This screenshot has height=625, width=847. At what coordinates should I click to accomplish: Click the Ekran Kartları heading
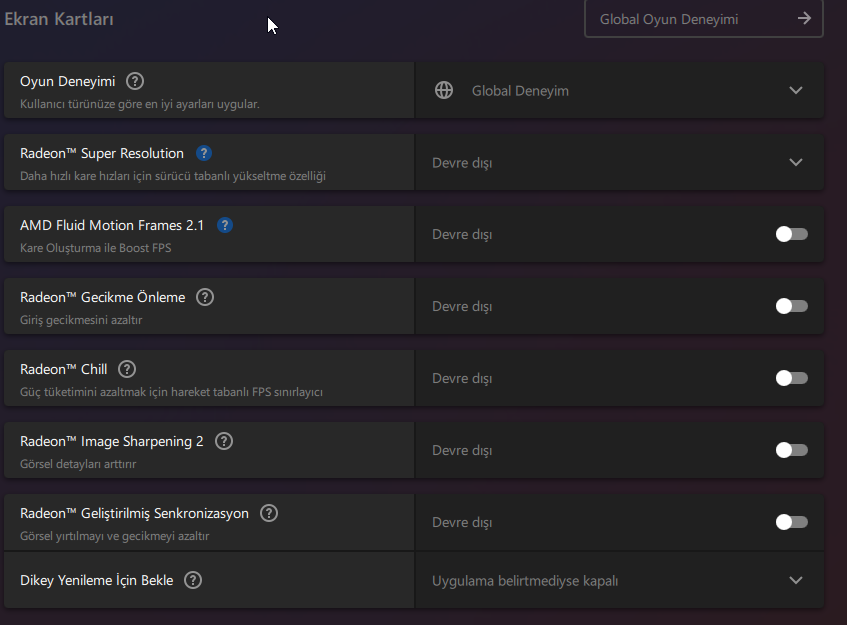click(59, 19)
